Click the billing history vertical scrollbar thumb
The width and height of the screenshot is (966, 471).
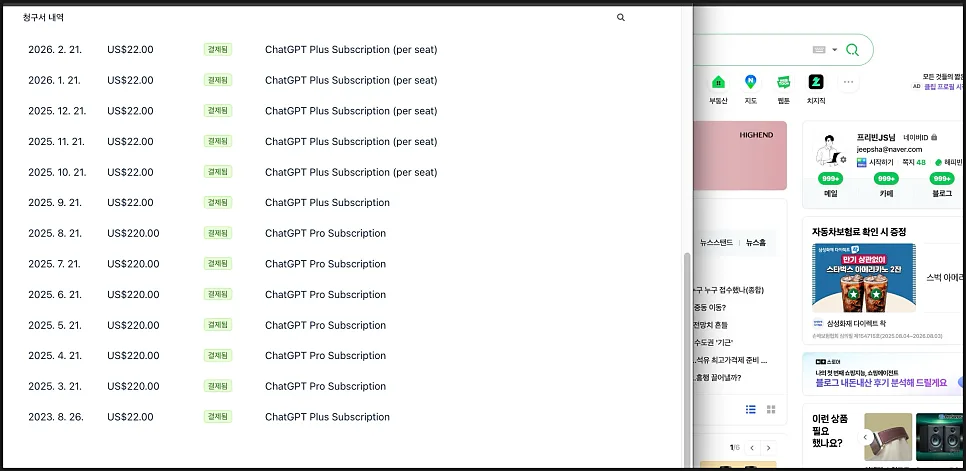687,359
